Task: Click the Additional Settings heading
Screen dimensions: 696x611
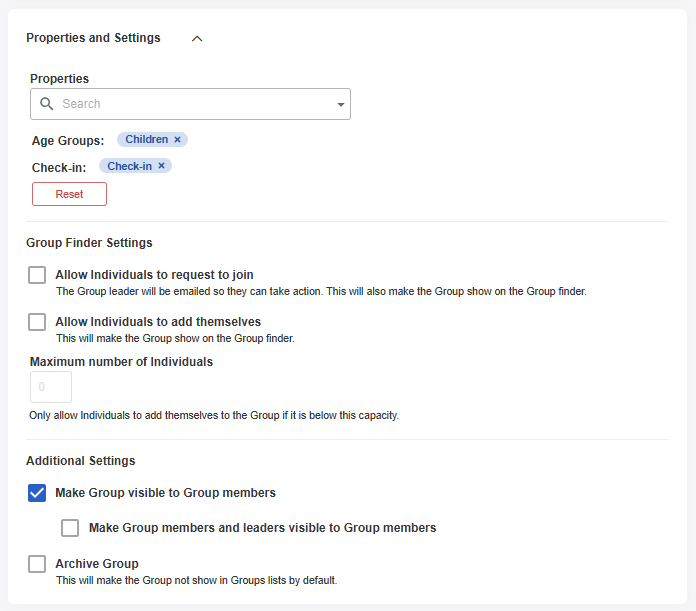Action: [x=81, y=461]
